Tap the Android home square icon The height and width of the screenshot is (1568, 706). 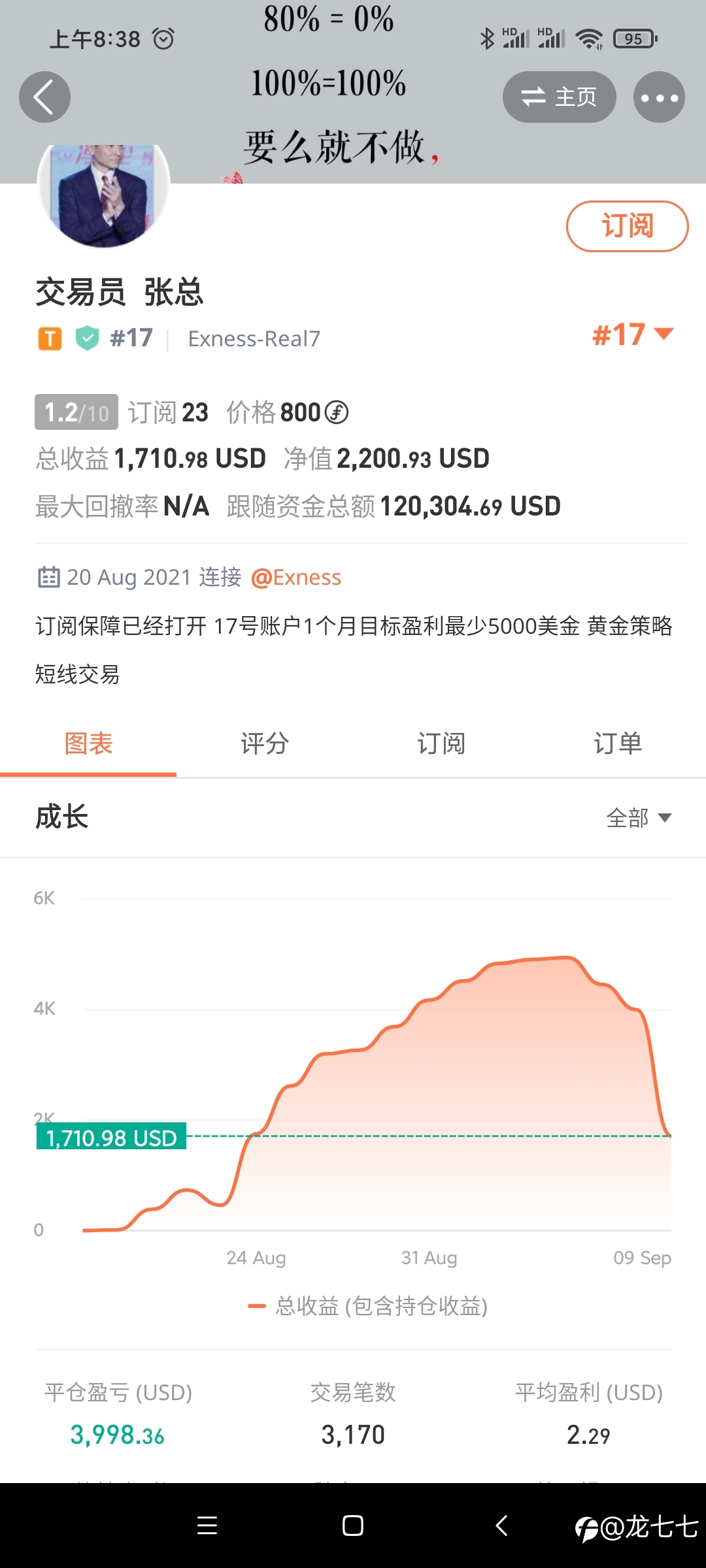(353, 1526)
